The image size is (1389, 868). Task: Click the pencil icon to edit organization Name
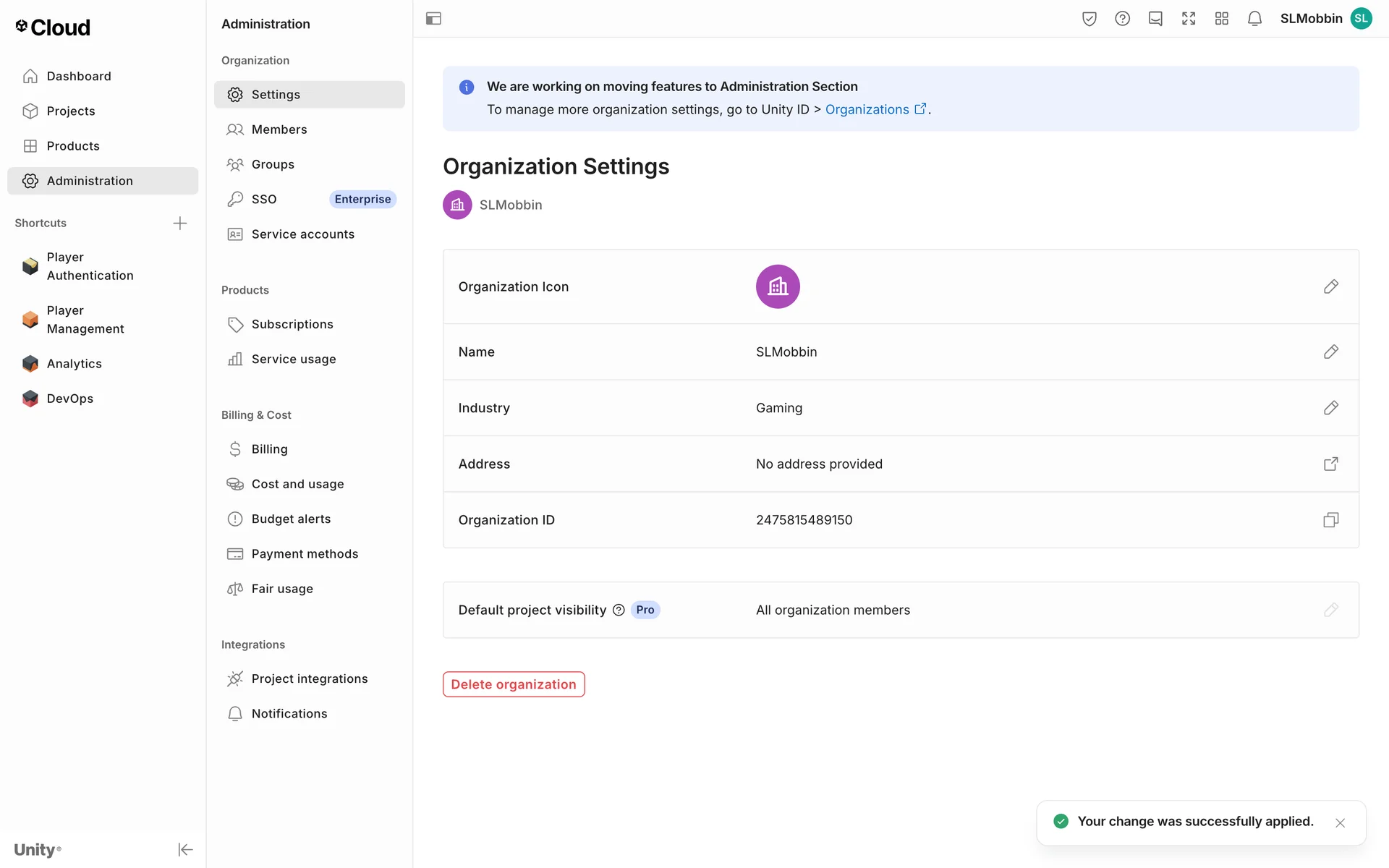click(1330, 352)
